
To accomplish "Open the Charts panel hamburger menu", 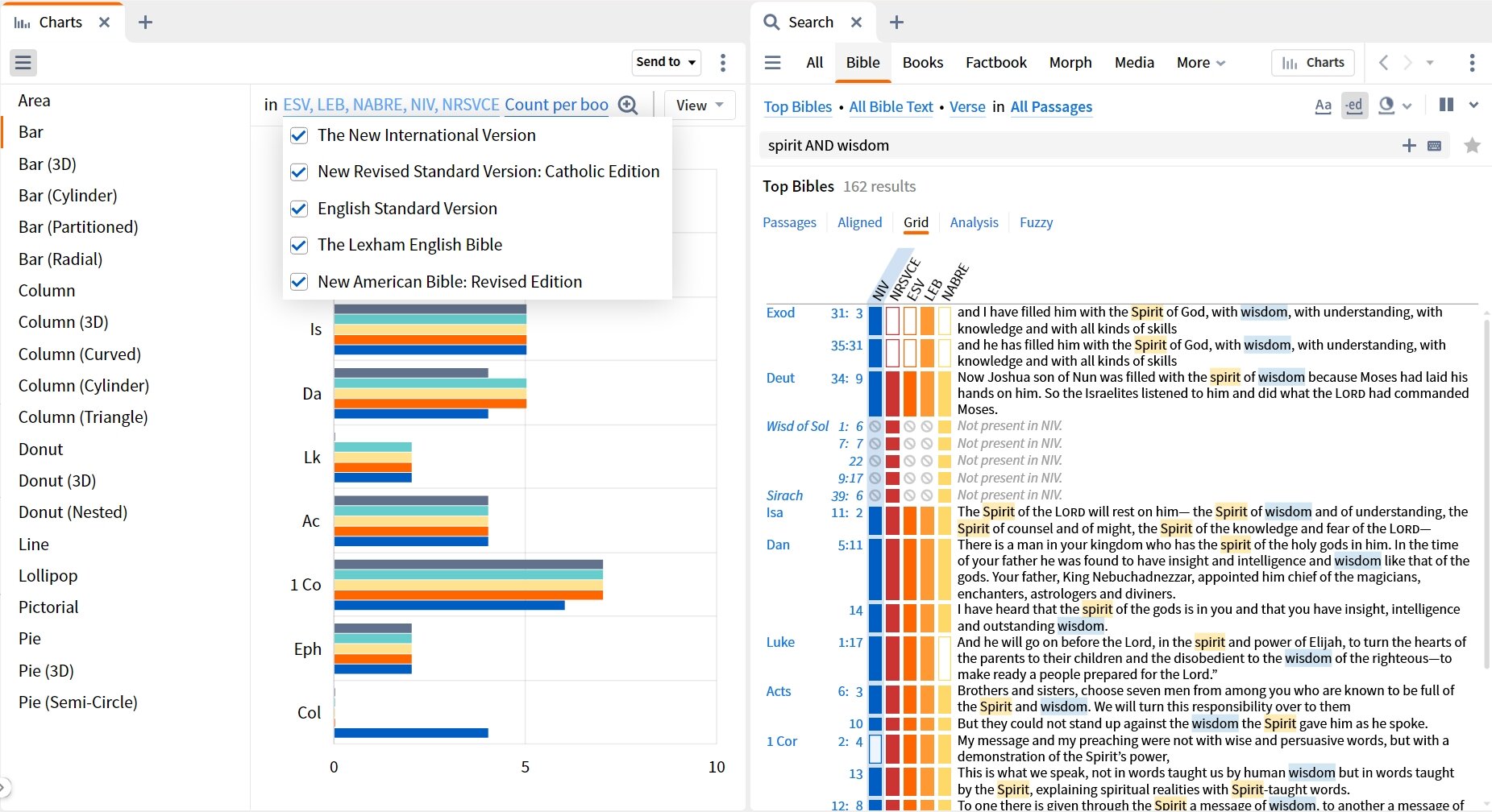I will point(23,62).
